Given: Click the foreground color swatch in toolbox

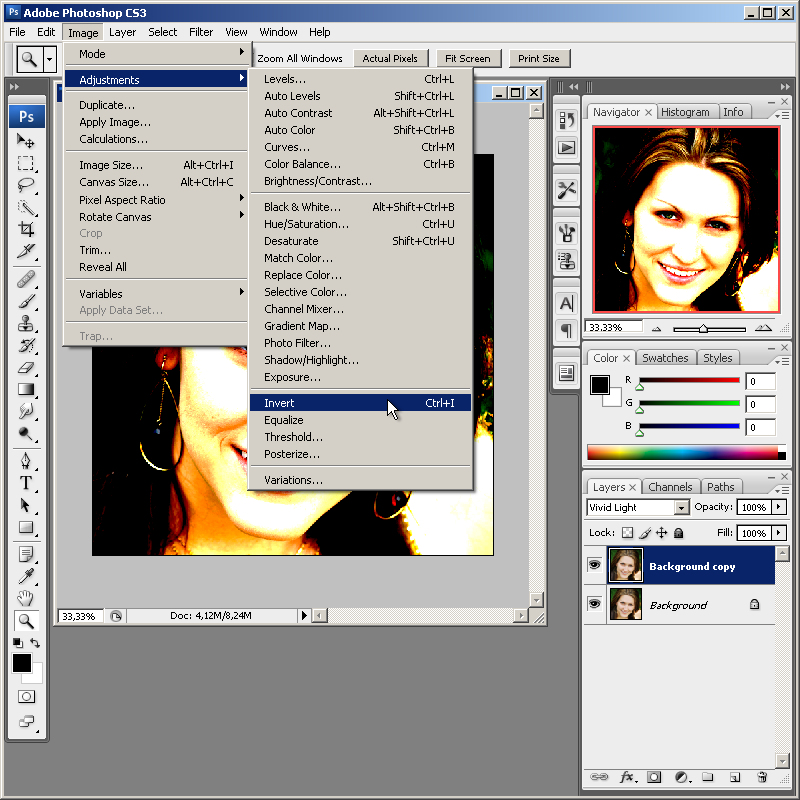Looking at the screenshot, I should point(21,663).
